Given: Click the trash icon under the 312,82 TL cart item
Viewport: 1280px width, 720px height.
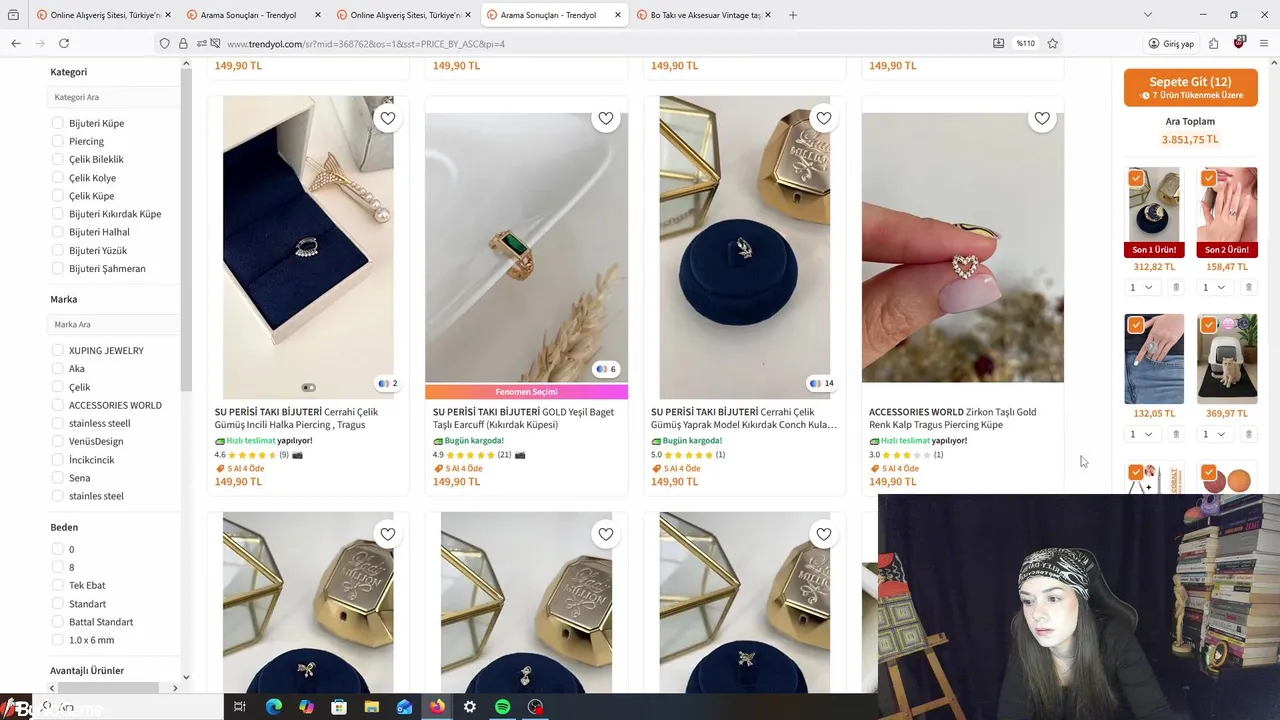Looking at the screenshot, I should click(x=1176, y=288).
